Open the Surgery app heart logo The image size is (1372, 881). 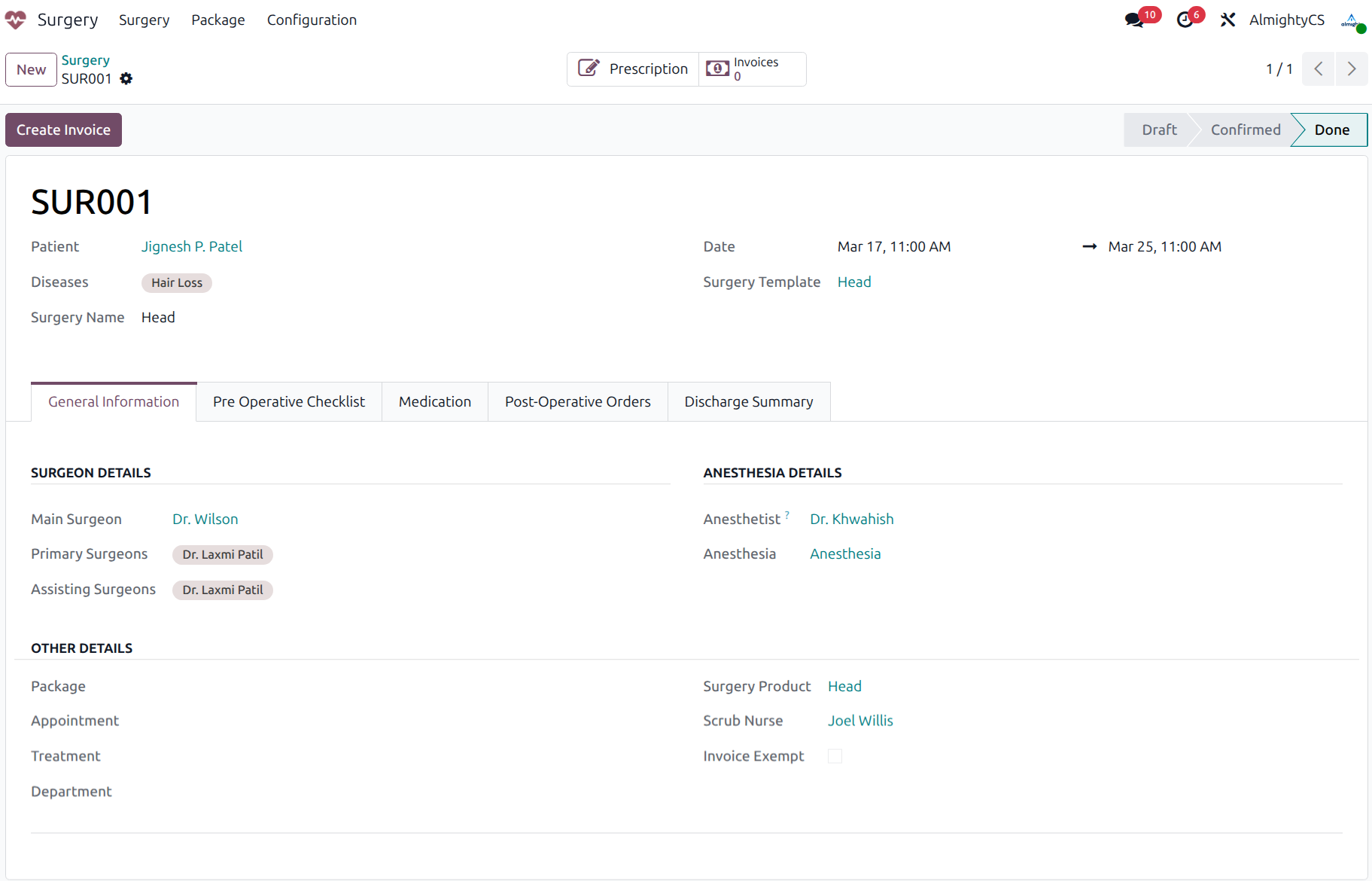[x=15, y=20]
